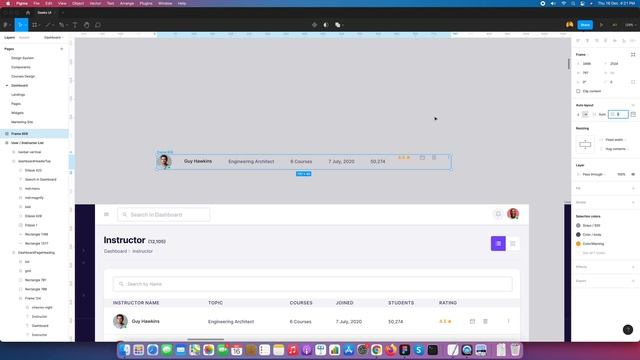The width and height of the screenshot is (640, 360).
Task: Add a new page with the Pages plus button
Action: (x=62, y=49)
